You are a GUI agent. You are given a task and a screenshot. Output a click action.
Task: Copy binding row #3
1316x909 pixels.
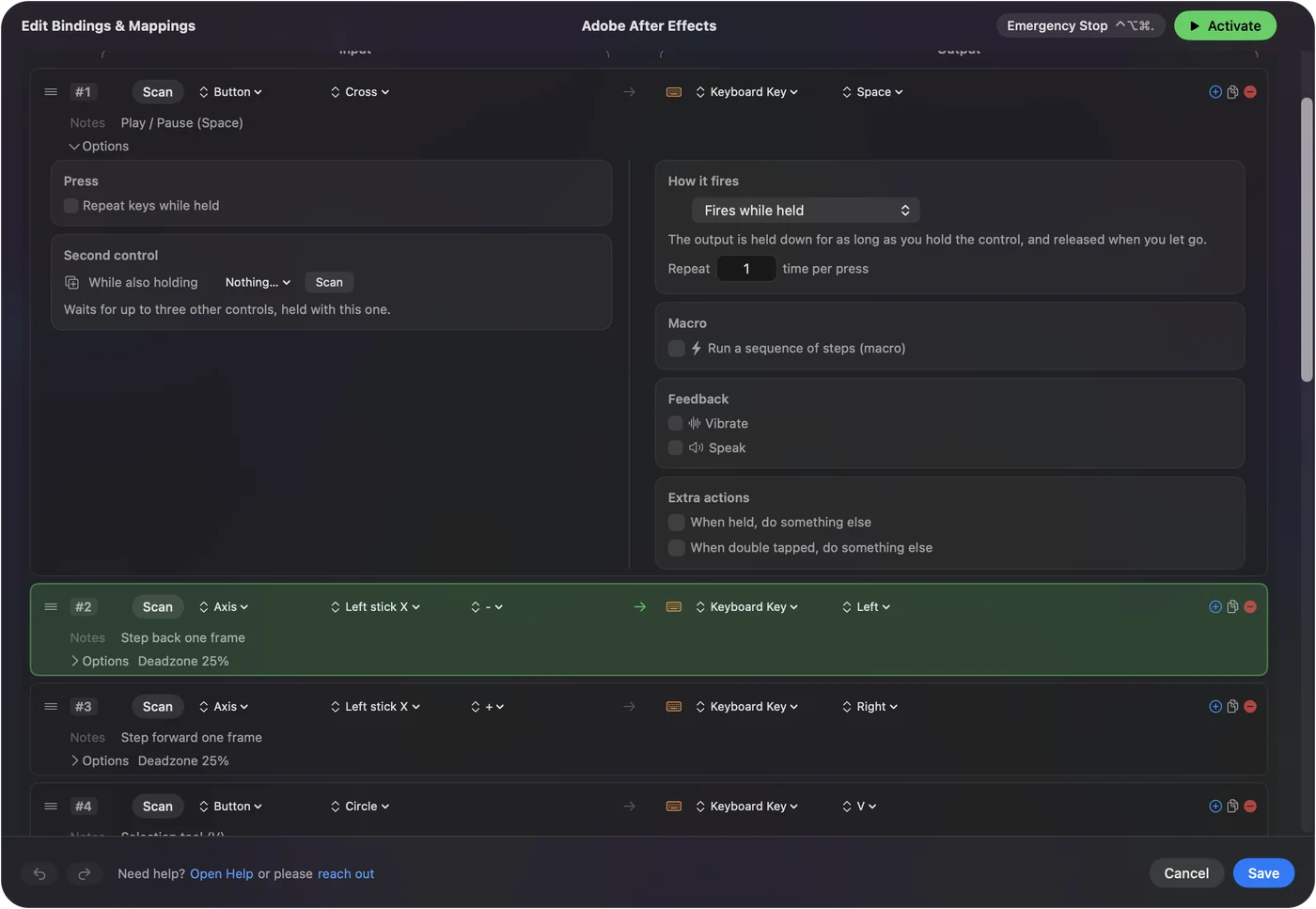pyautogui.click(x=1232, y=707)
